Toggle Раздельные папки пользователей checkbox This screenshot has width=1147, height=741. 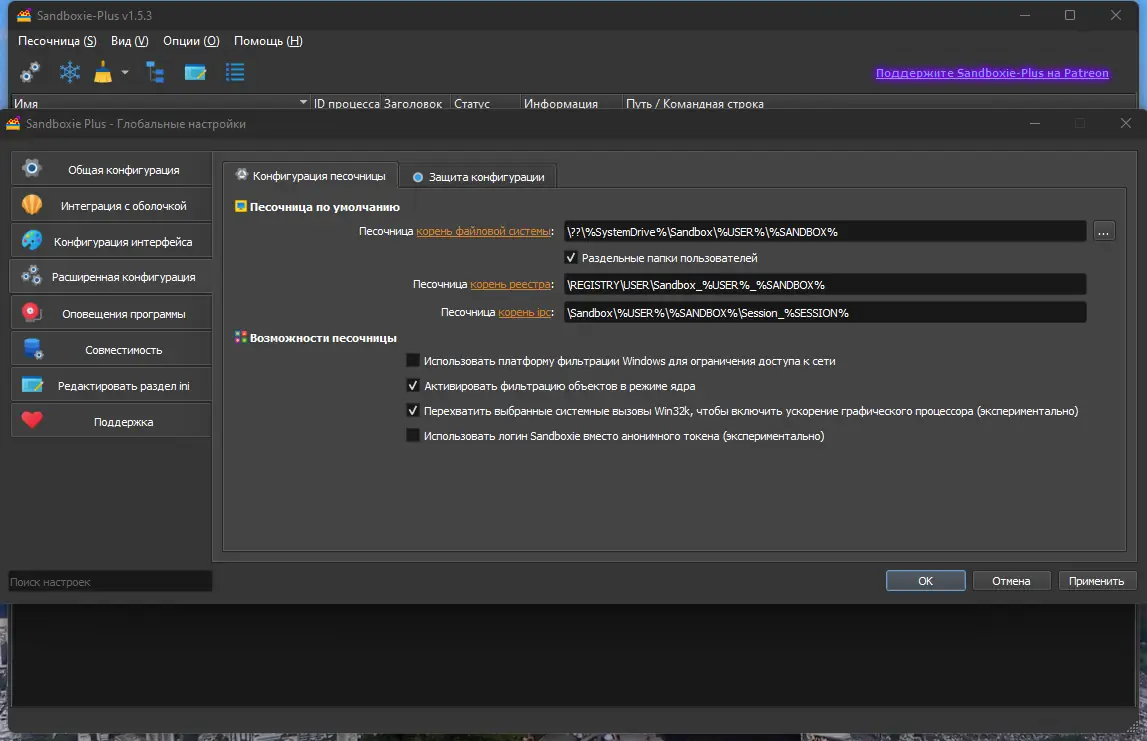[x=571, y=257]
